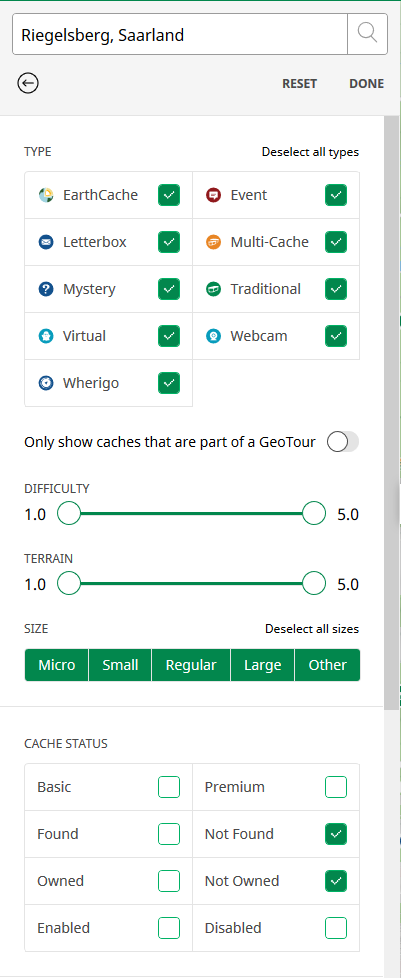This screenshot has height=978, width=401.
Task: Enable the GeoTour only toggle
Action: click(x=343, y=442)
